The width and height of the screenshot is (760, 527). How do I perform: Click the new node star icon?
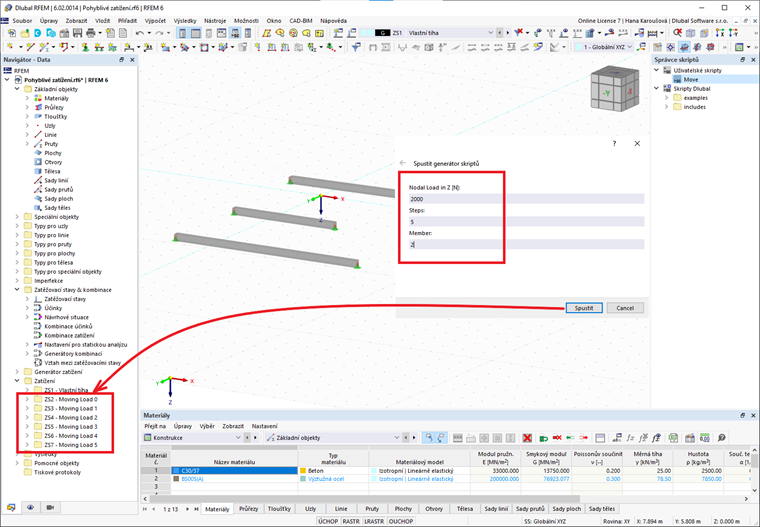click(10, 47)
